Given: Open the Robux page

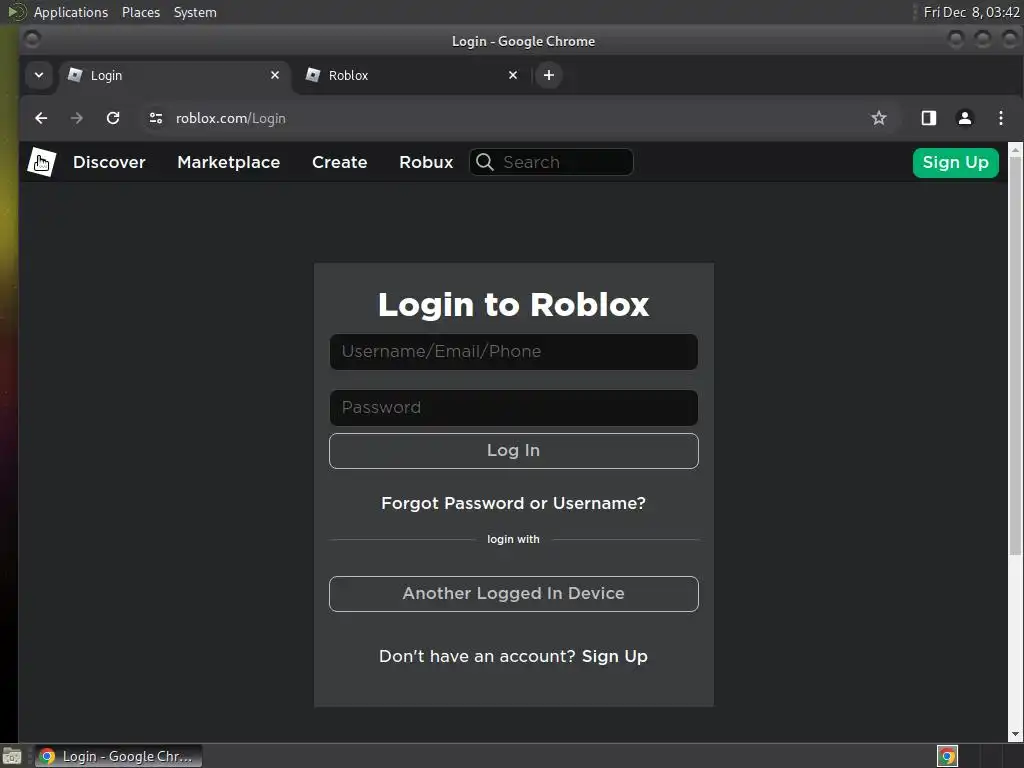Looking at the screenshot, I should 426,162.
